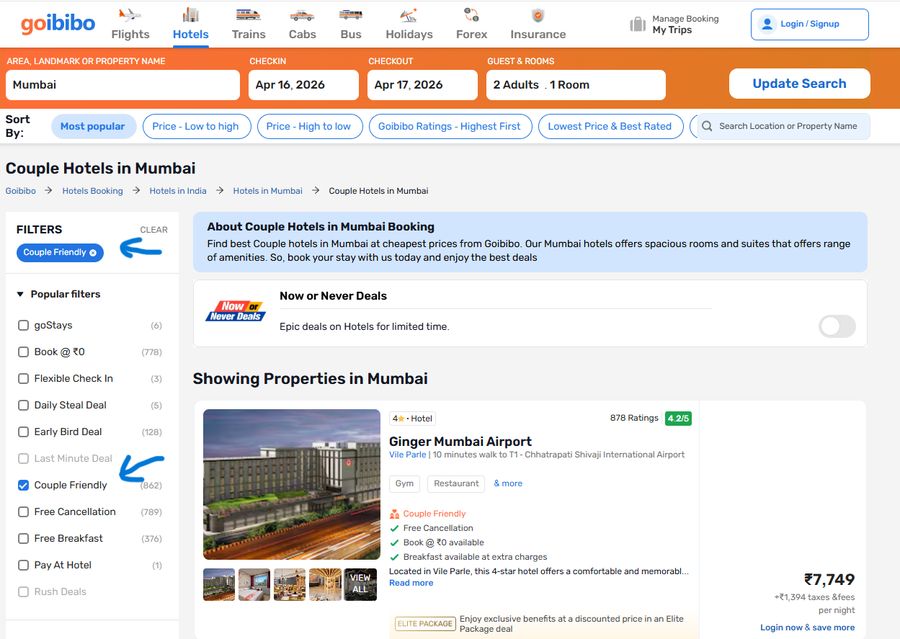Click Read more in hotel description

(411, 583)
